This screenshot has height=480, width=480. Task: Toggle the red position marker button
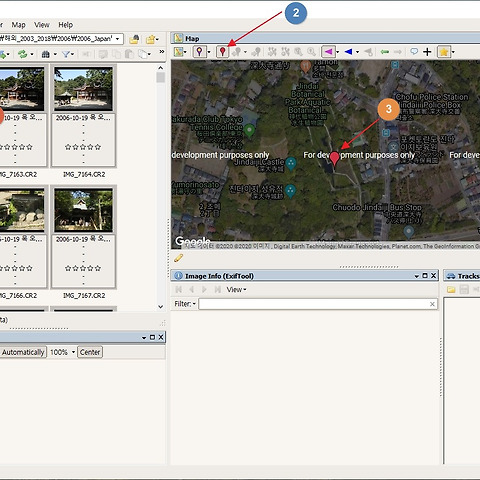(222, 52)
